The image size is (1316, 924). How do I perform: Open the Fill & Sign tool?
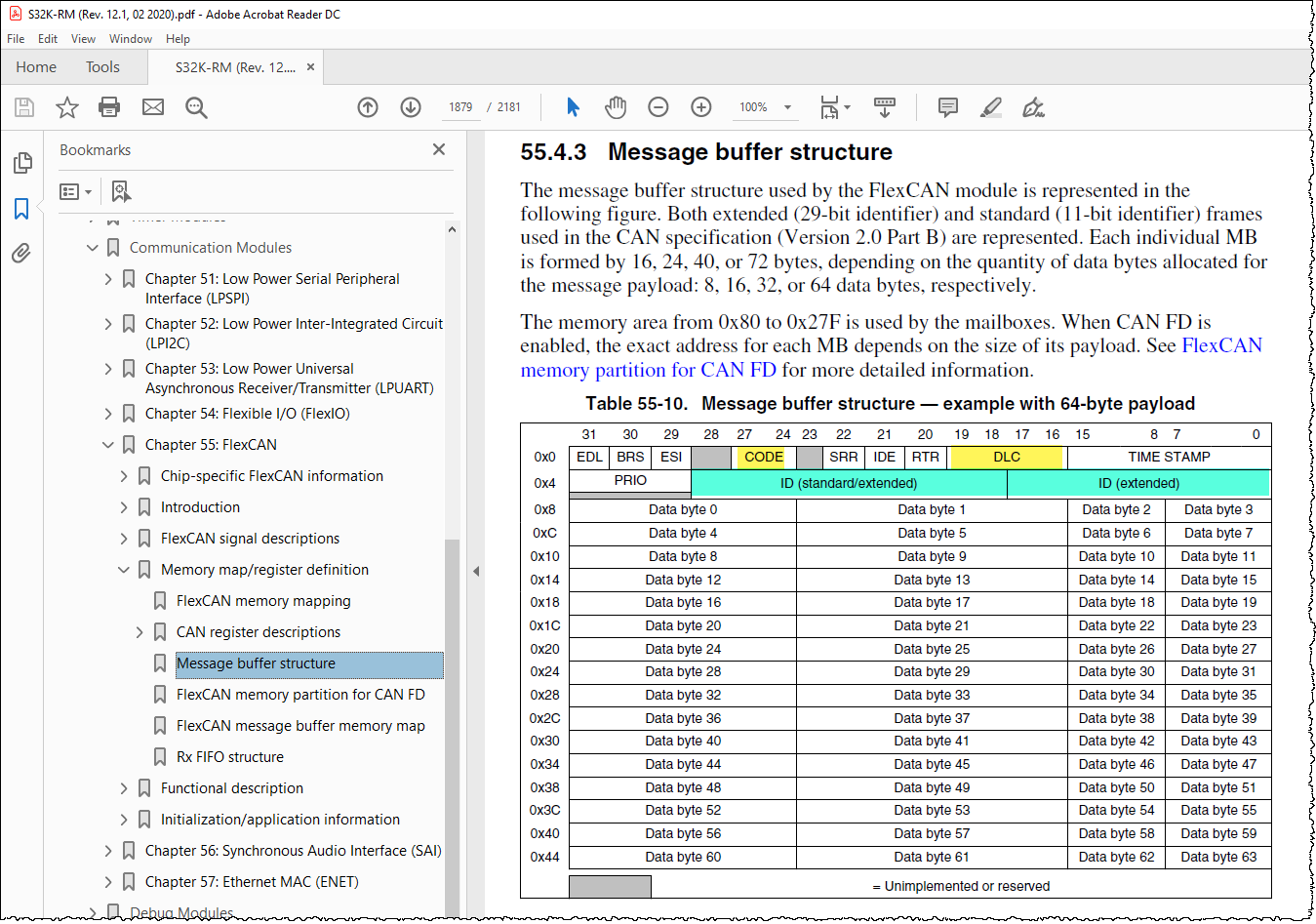(1032, 107)
